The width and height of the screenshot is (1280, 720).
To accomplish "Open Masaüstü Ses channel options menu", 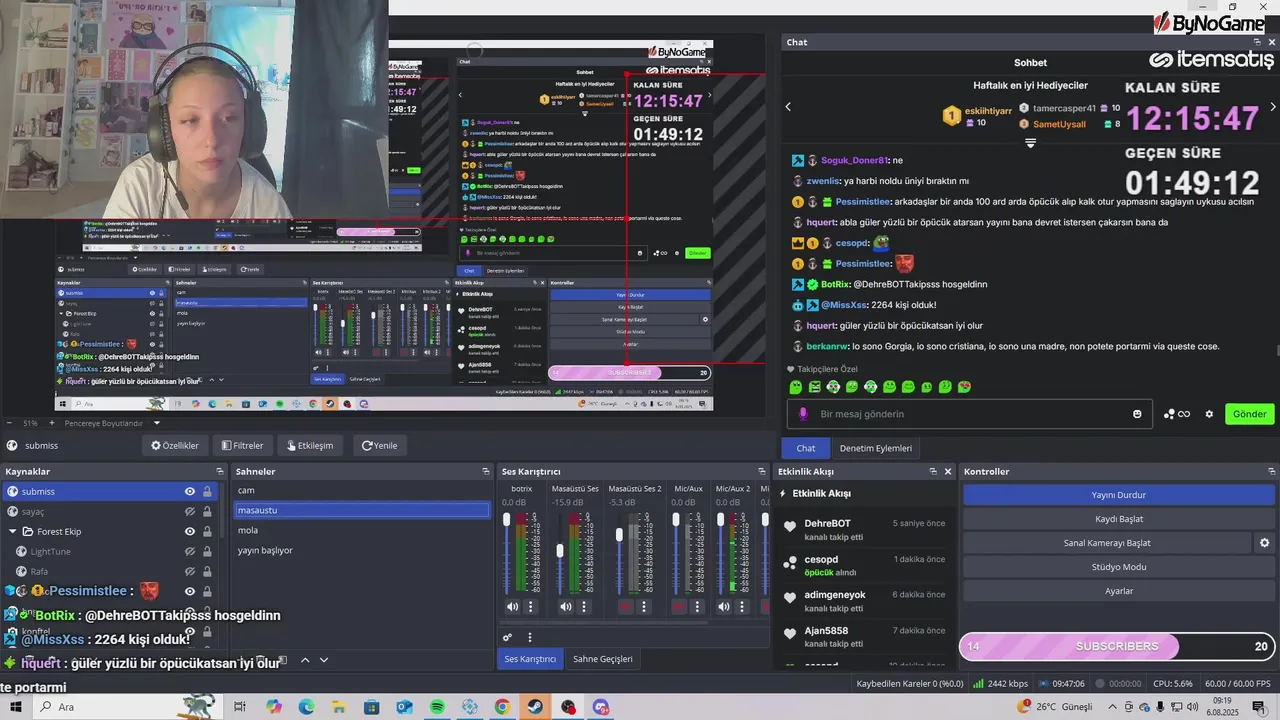I will (x=584, y=606).
